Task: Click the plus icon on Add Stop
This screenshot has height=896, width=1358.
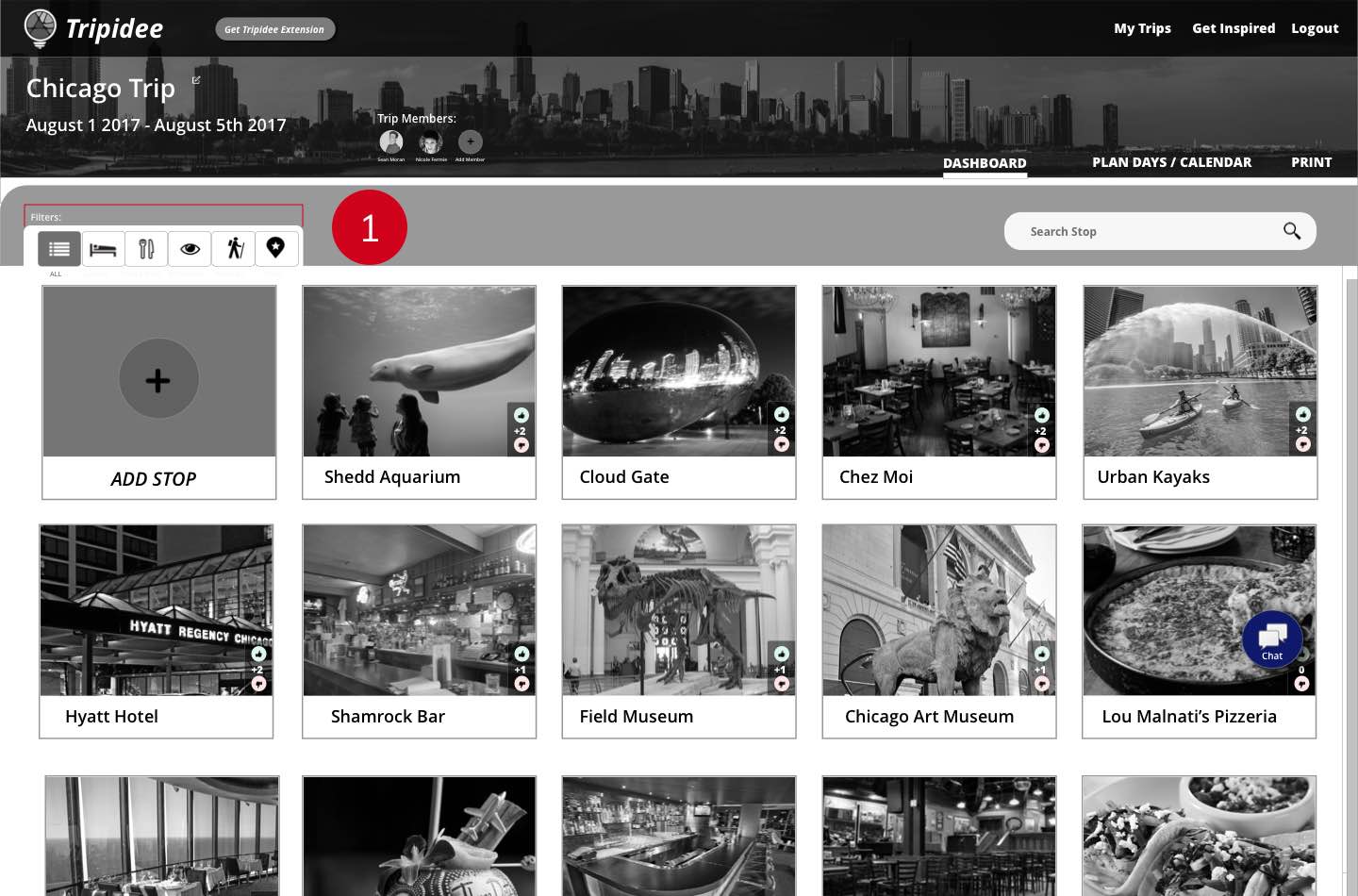Action: tap(158, 379)
